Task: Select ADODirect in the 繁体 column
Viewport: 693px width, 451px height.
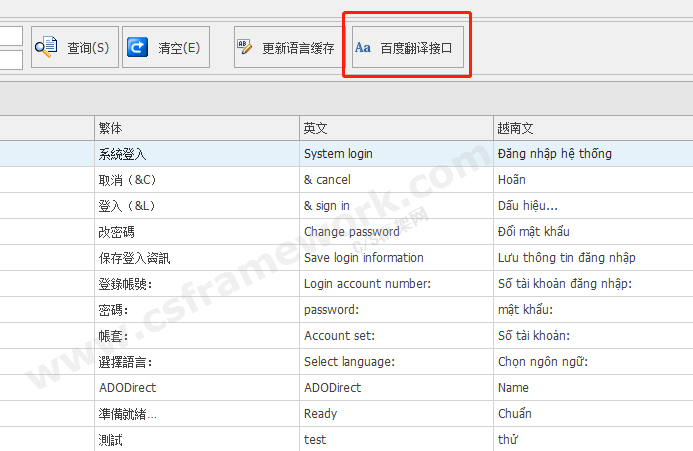Action: pos(128,387)
